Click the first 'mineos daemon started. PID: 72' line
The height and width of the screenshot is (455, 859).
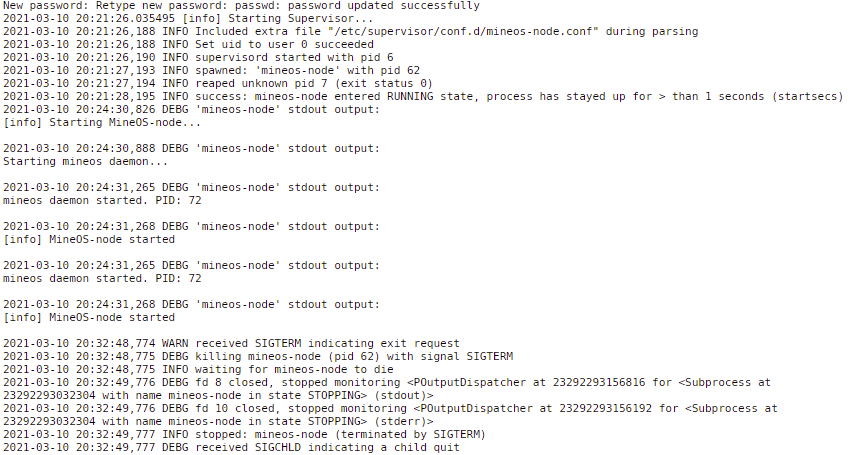coord(102,200)
